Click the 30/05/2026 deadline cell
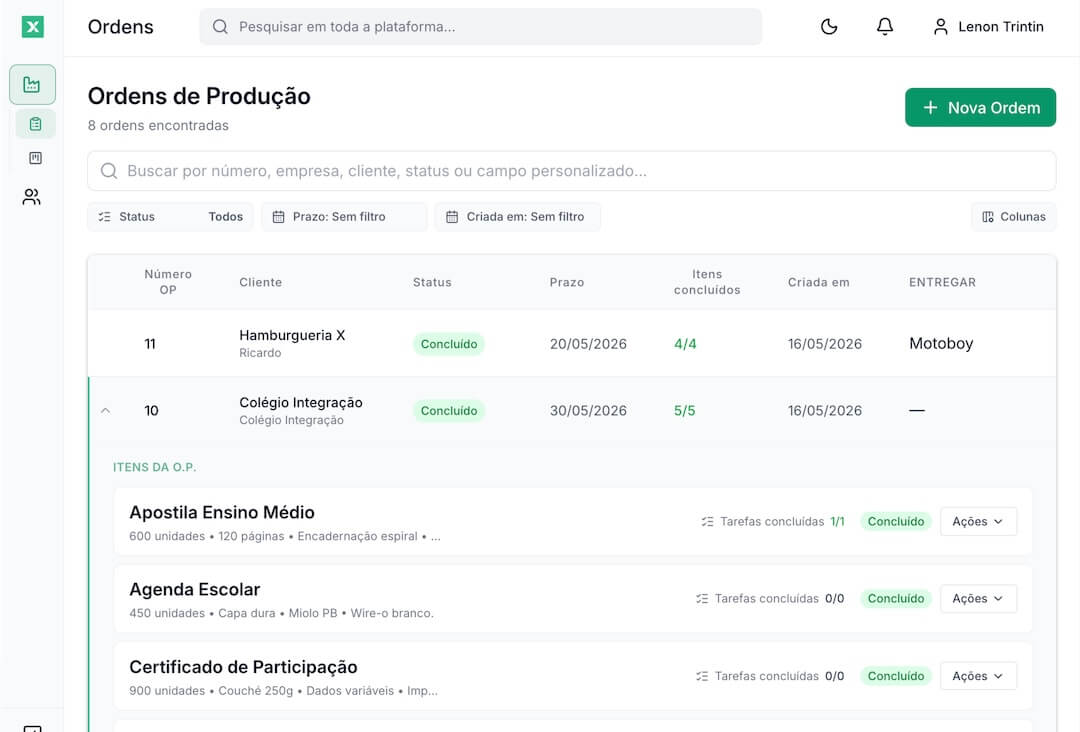The image size is (1080, 732). (588, 411)
